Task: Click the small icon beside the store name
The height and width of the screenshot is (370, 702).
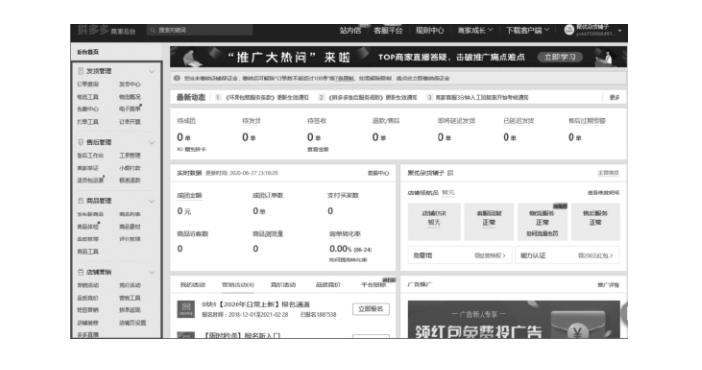Action: 450,173
